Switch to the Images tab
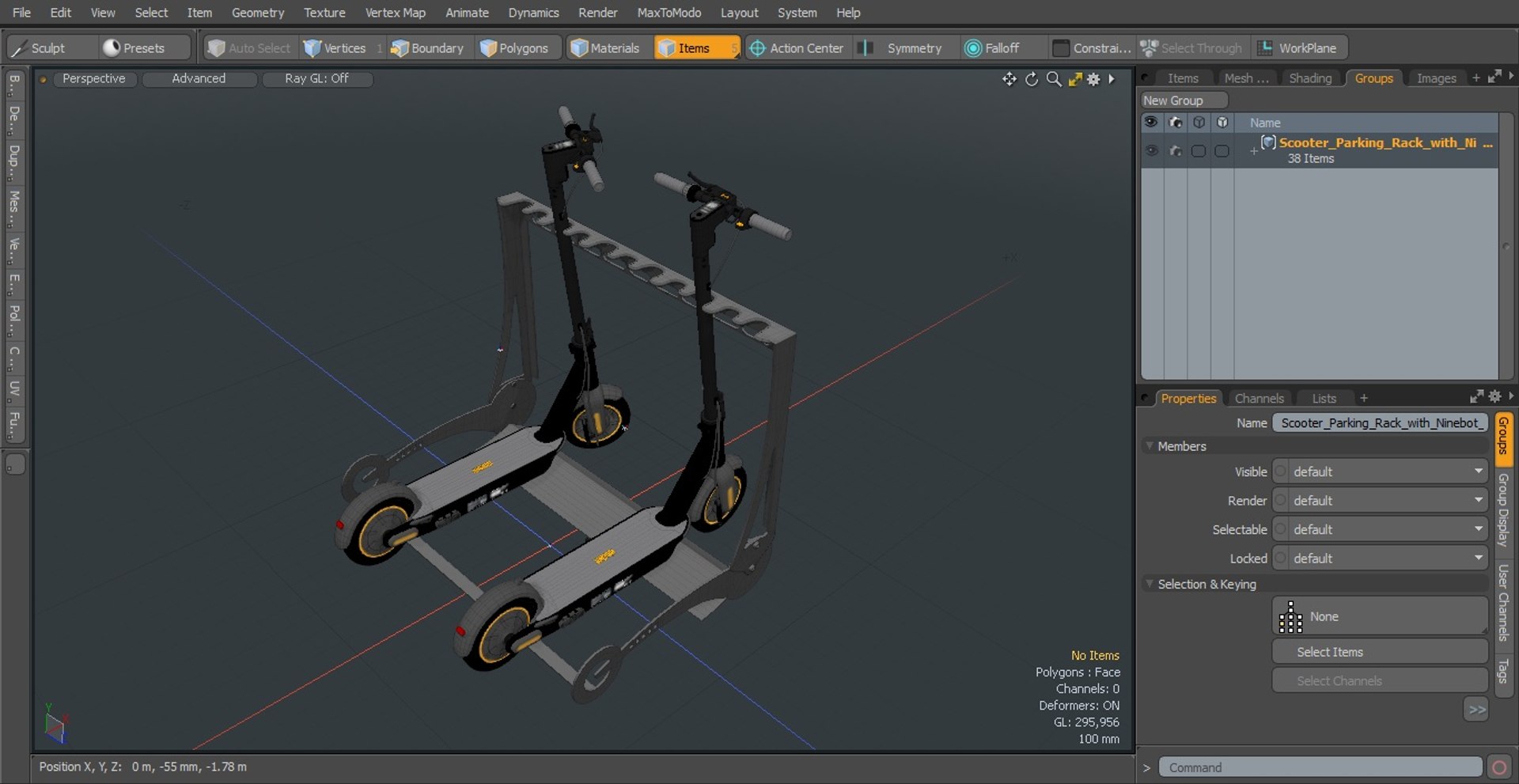Screen dimensions: 1519x784 click(1436, 78)
